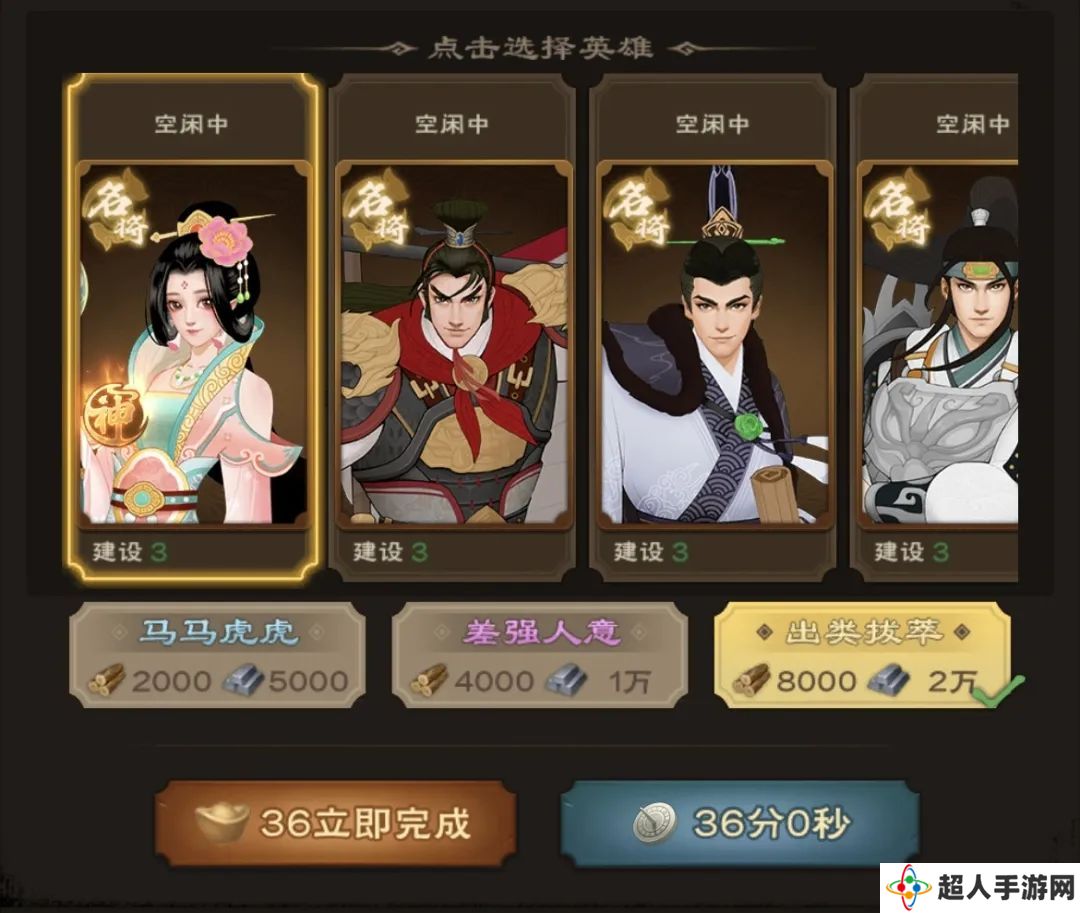The height and width of the screenshot is (913, 1080).
Task: Click 建设 3 label under first hero
Action: 130,552
